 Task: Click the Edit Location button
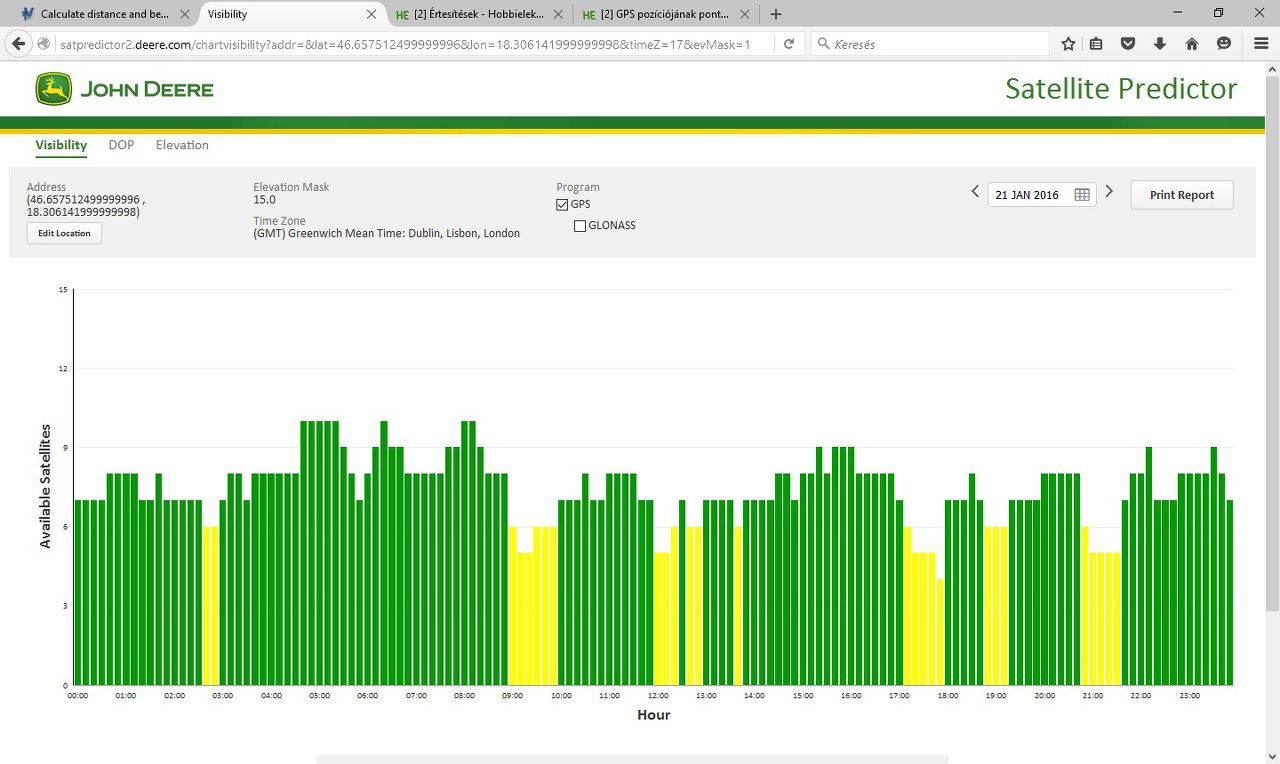pyautogui.click(x=64, y=233)
